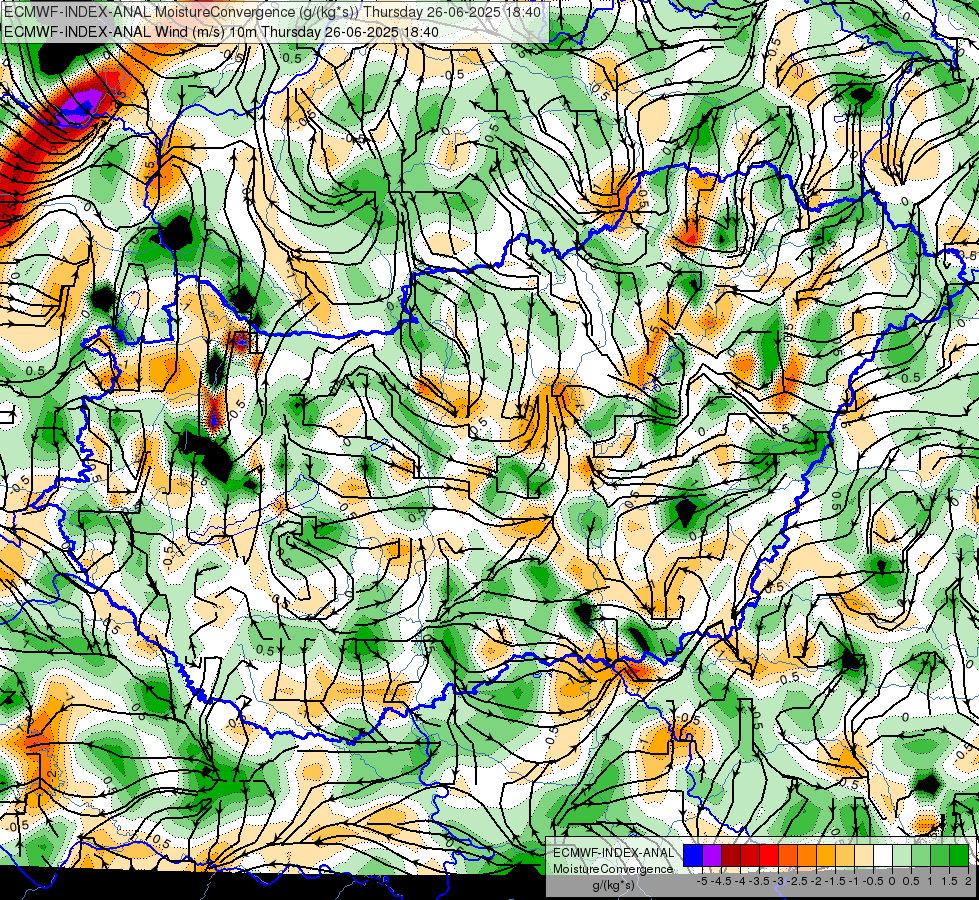This screenshot has width=979, height=900.
Task: Click the MoistureConvergence title line at top
Action: click(272, 12)
